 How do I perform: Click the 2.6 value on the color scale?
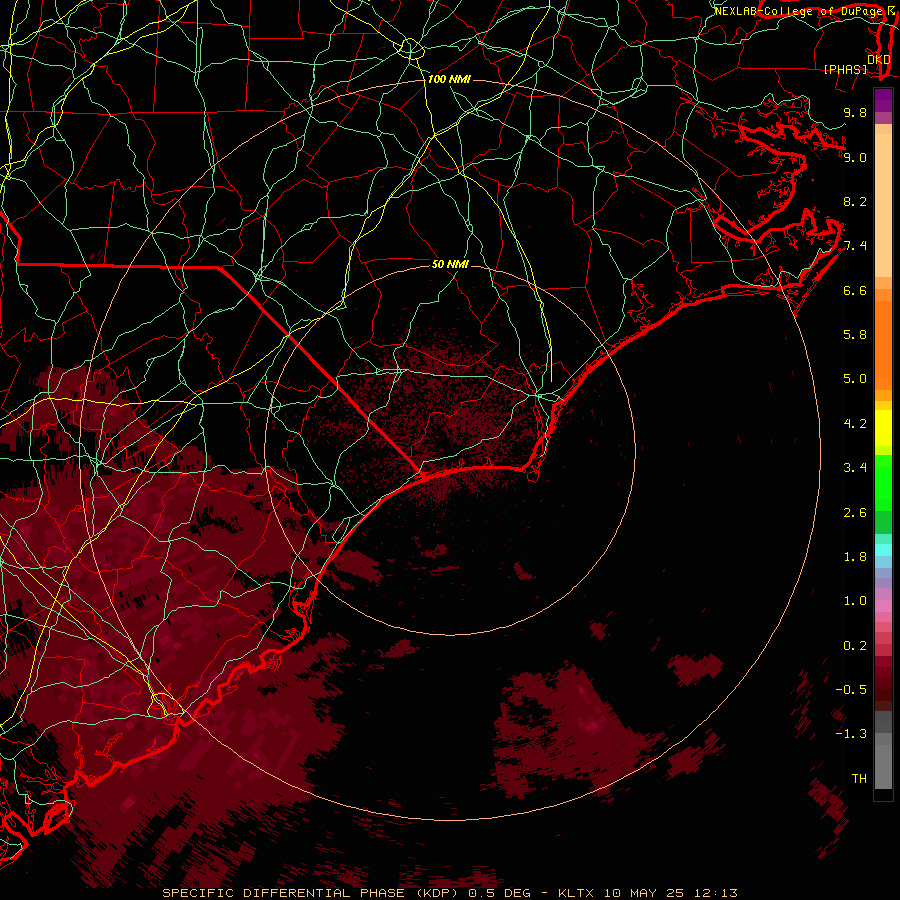(855, 513)
